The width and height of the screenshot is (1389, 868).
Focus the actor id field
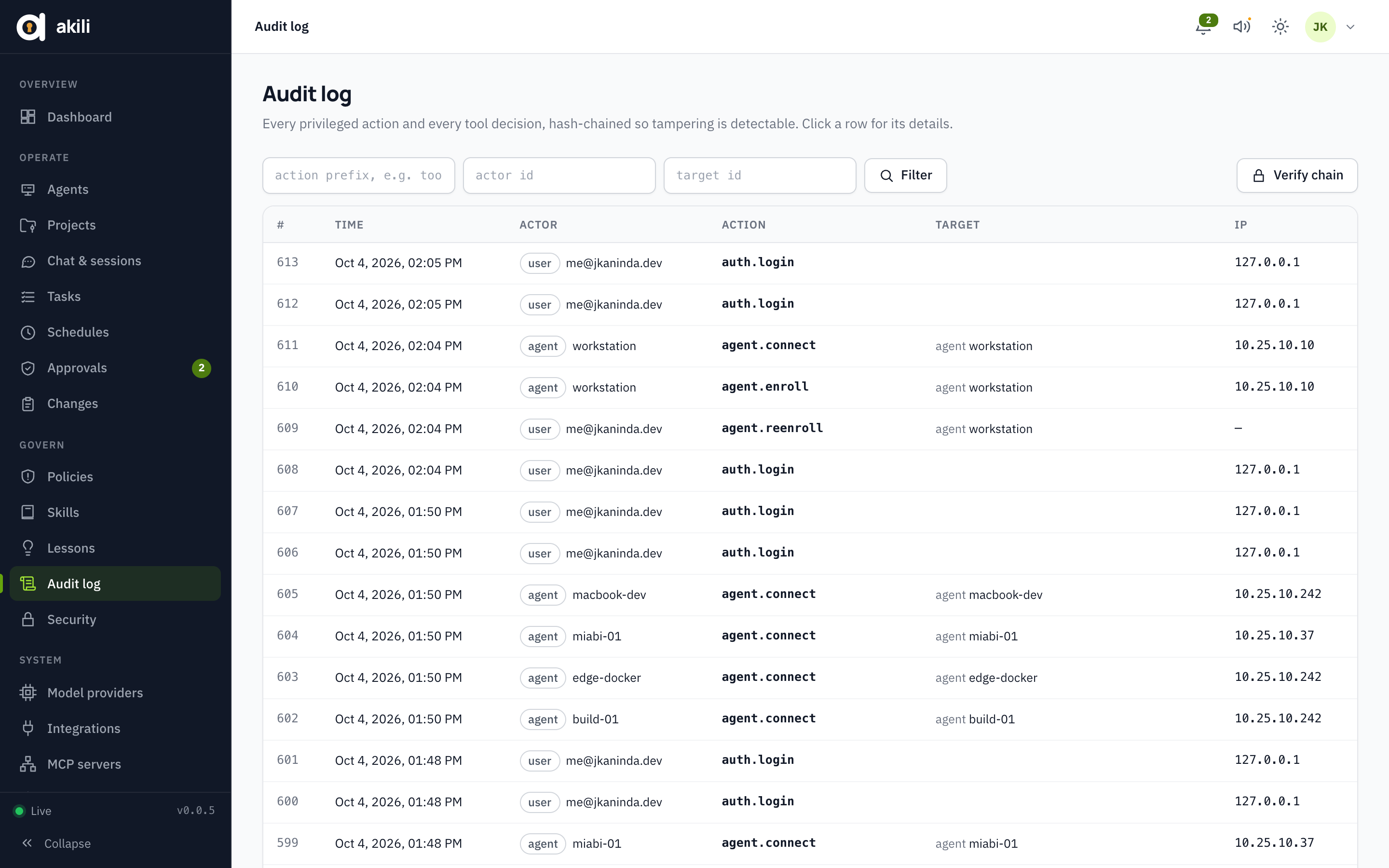(x=559, y=175)
